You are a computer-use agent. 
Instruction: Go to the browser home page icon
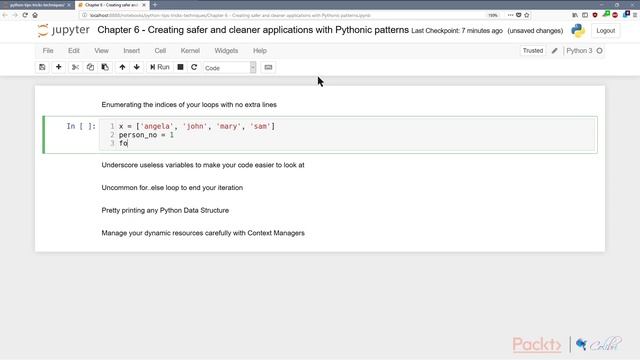click(35, 15)
